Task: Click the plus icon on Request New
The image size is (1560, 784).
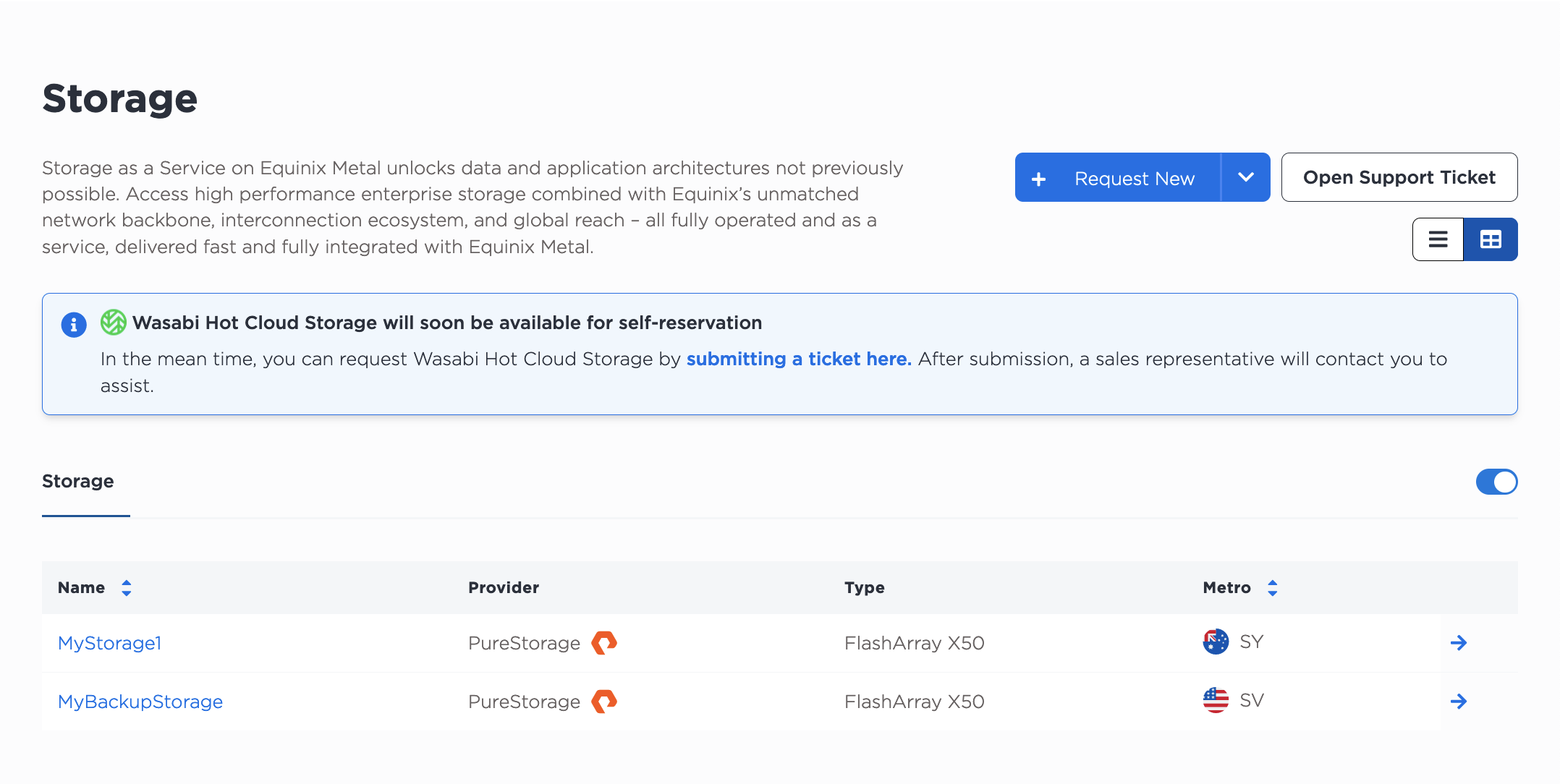Action: click(x=1038, y=179)
